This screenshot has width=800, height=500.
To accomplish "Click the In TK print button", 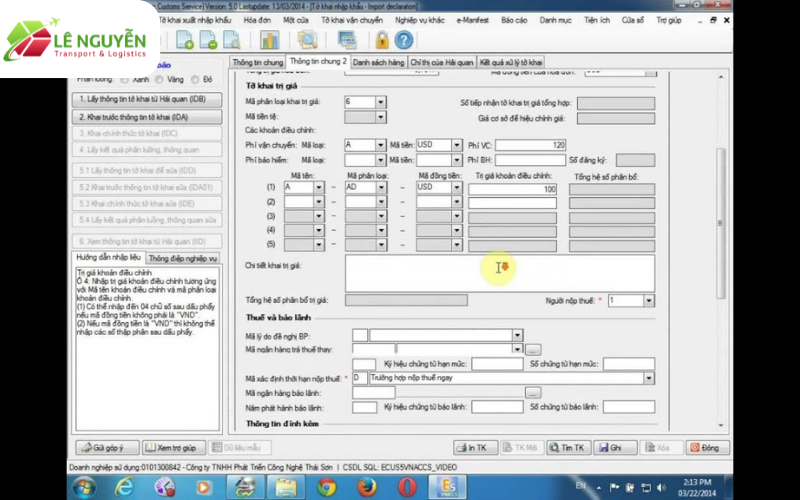I will tap(476, 447).
